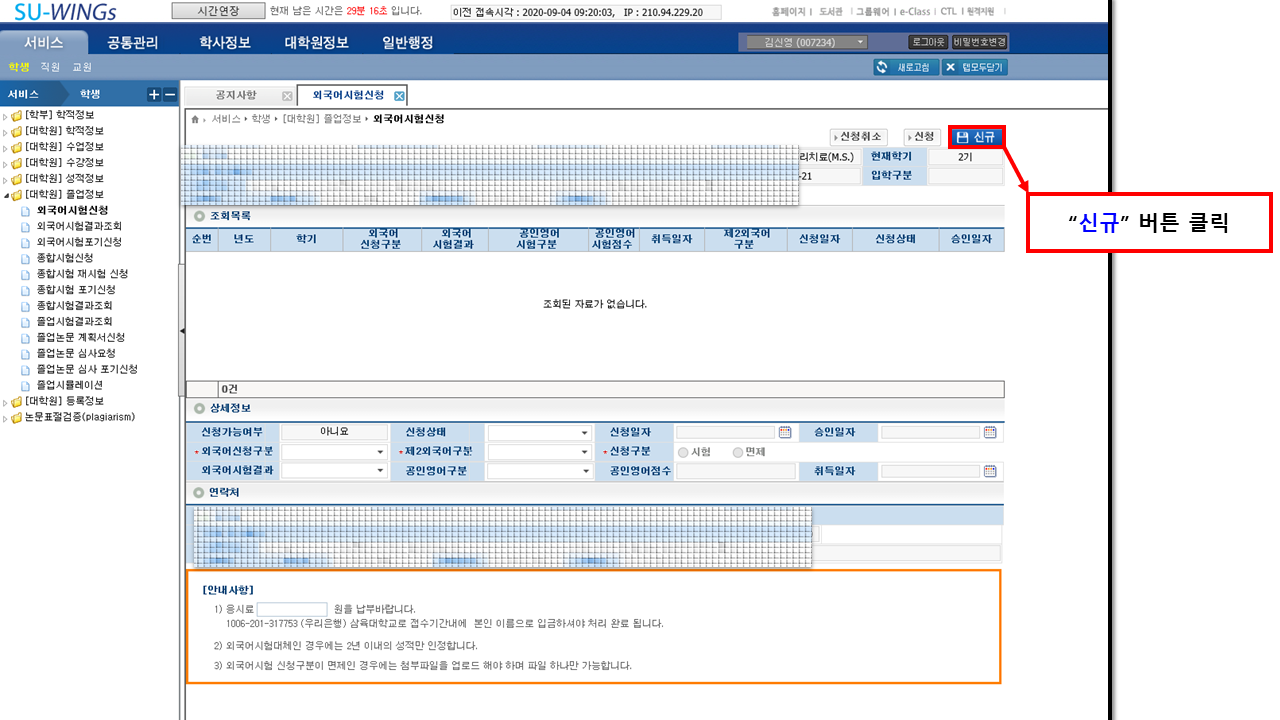
Task: Select the 직원 submenu item
Action: coord(50,67)
